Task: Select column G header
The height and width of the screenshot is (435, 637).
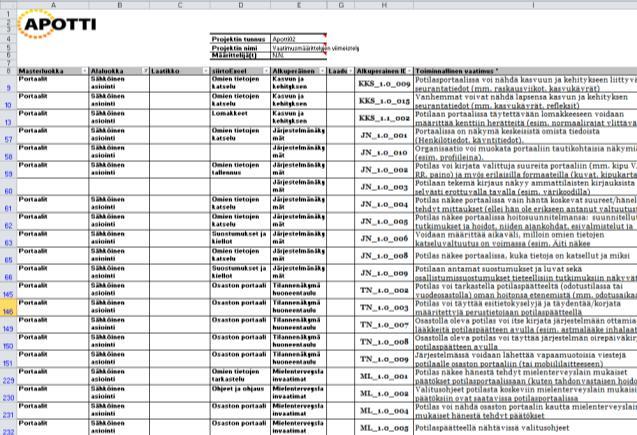Action: tap(341, 5)
